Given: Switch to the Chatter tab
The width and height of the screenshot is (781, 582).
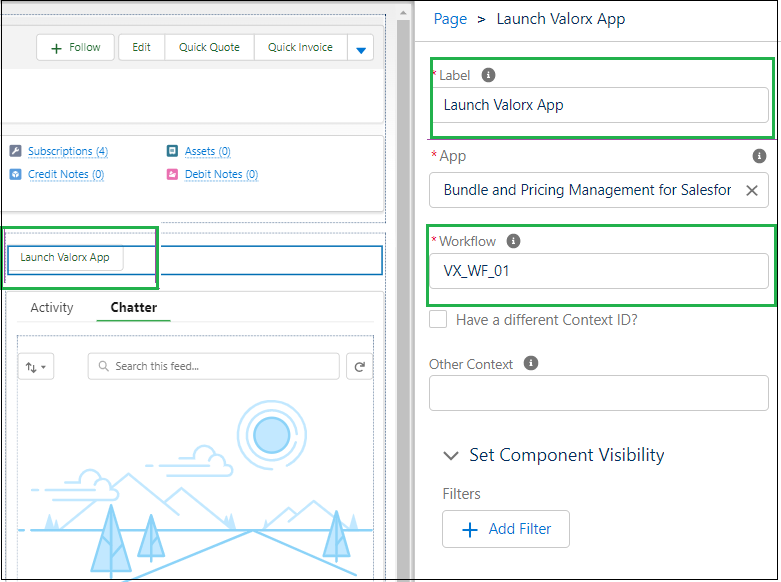Looking at the screenshot, I should click(x=133, y=307).
